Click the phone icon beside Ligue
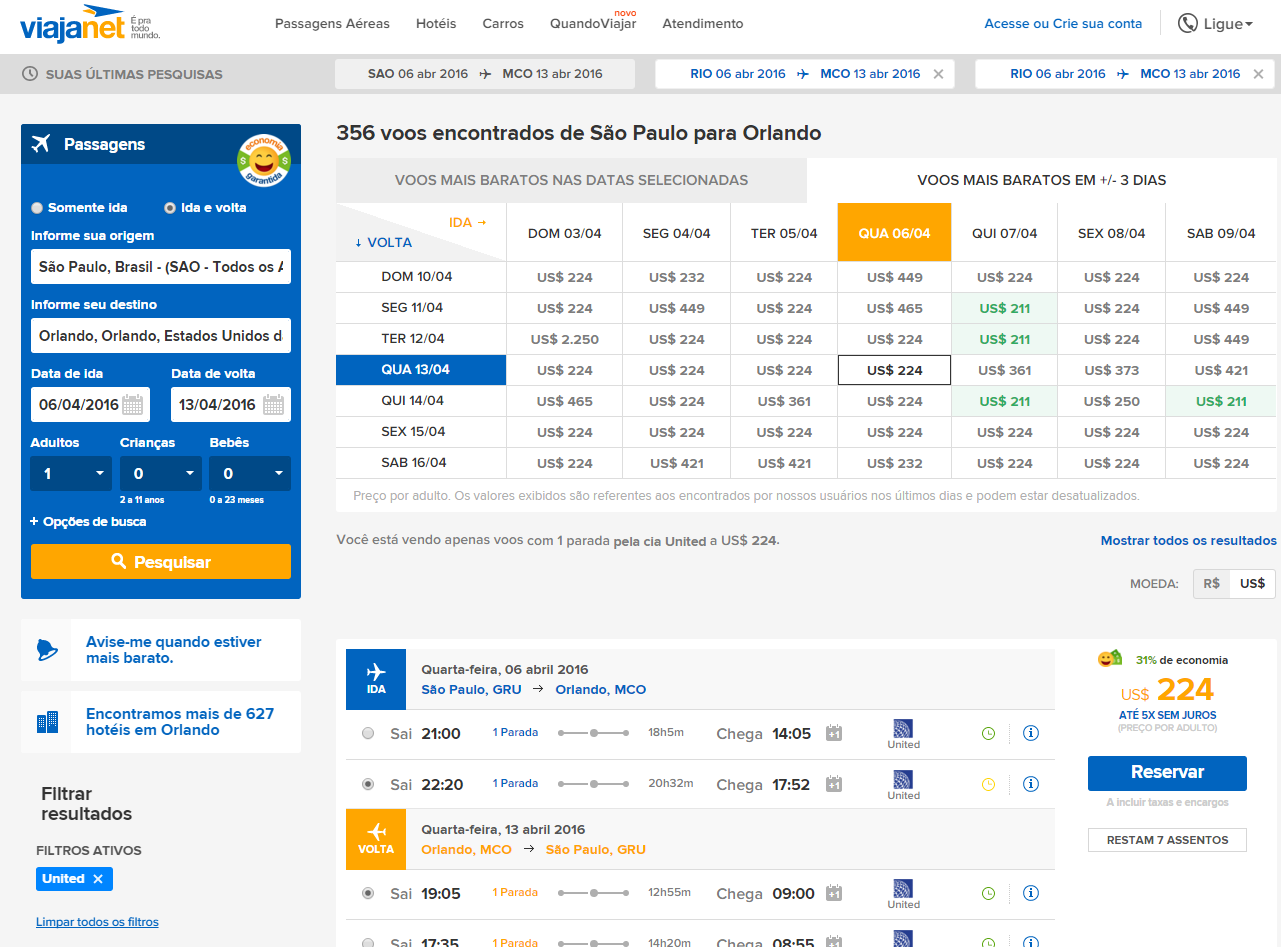 pyautogui.click(x=1188, y=23)
